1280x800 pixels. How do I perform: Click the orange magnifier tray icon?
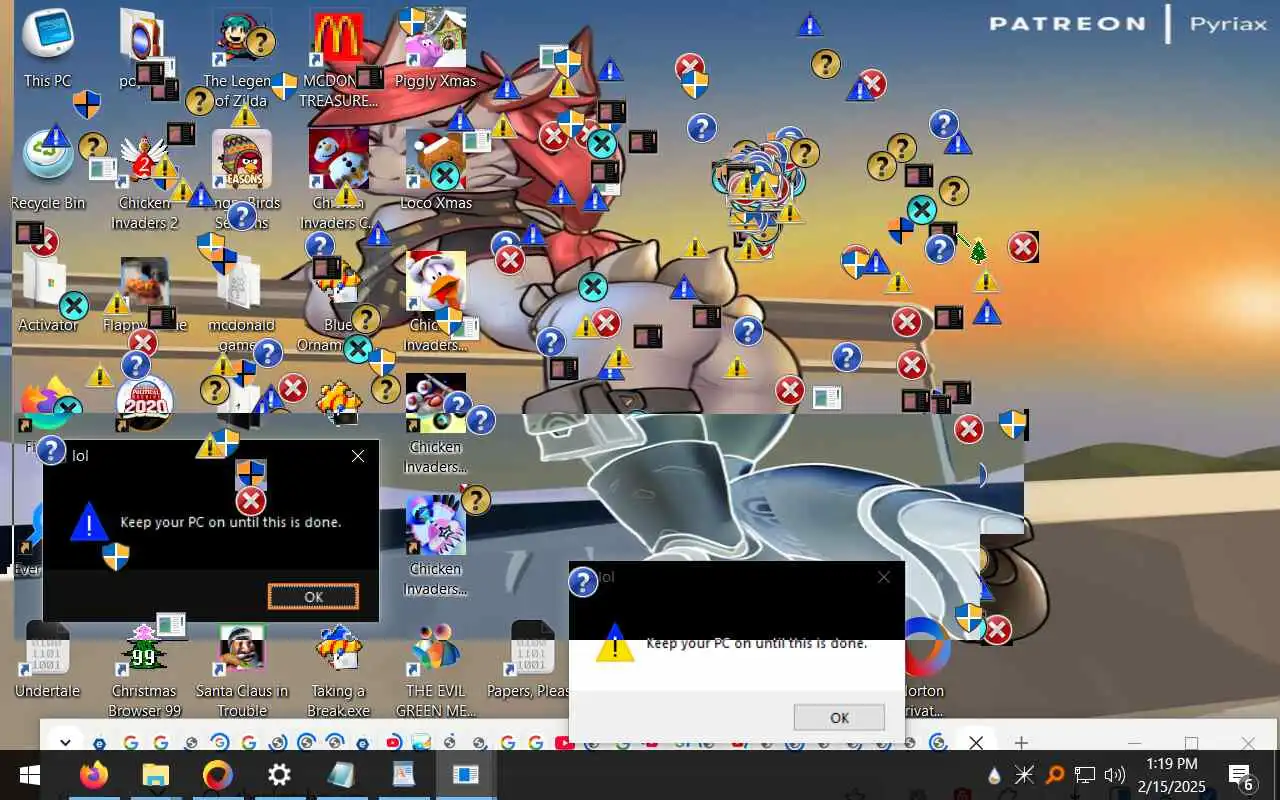pyautogui.click(x=1054, y=774)
